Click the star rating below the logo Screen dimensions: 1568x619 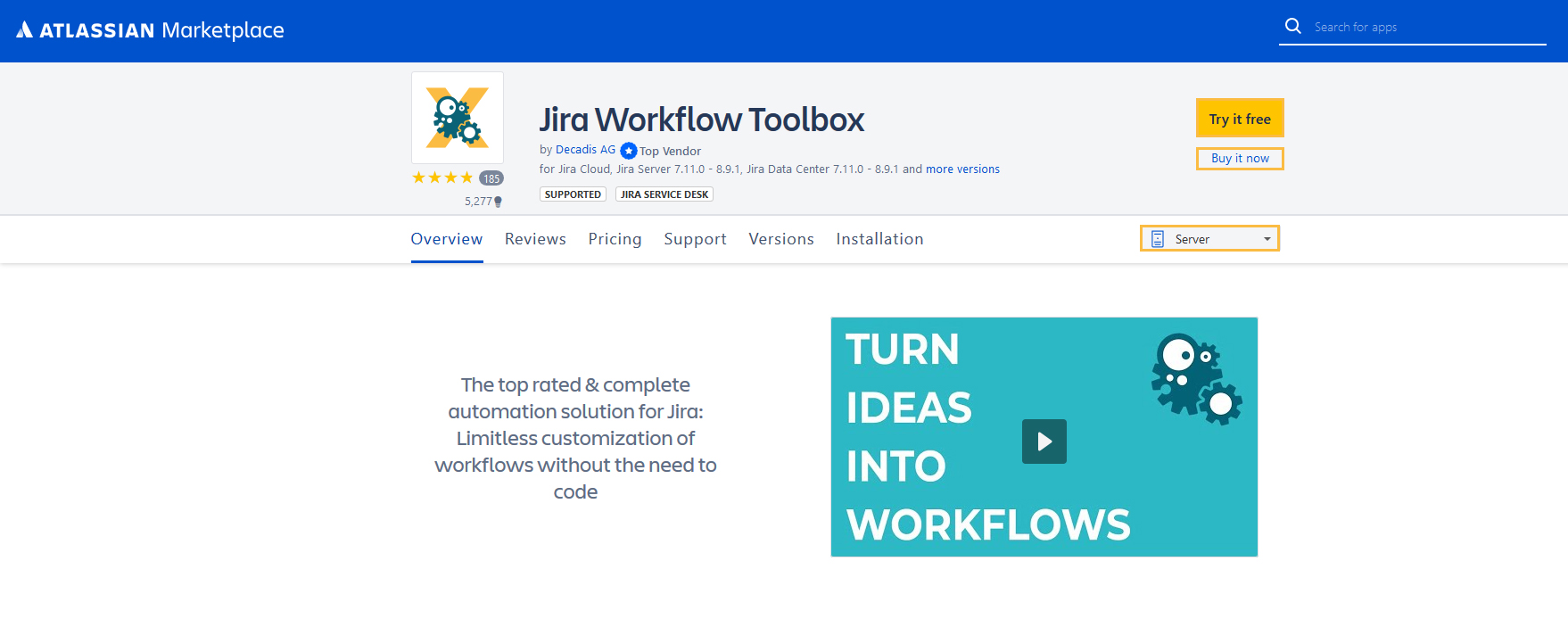pos(442,177)
